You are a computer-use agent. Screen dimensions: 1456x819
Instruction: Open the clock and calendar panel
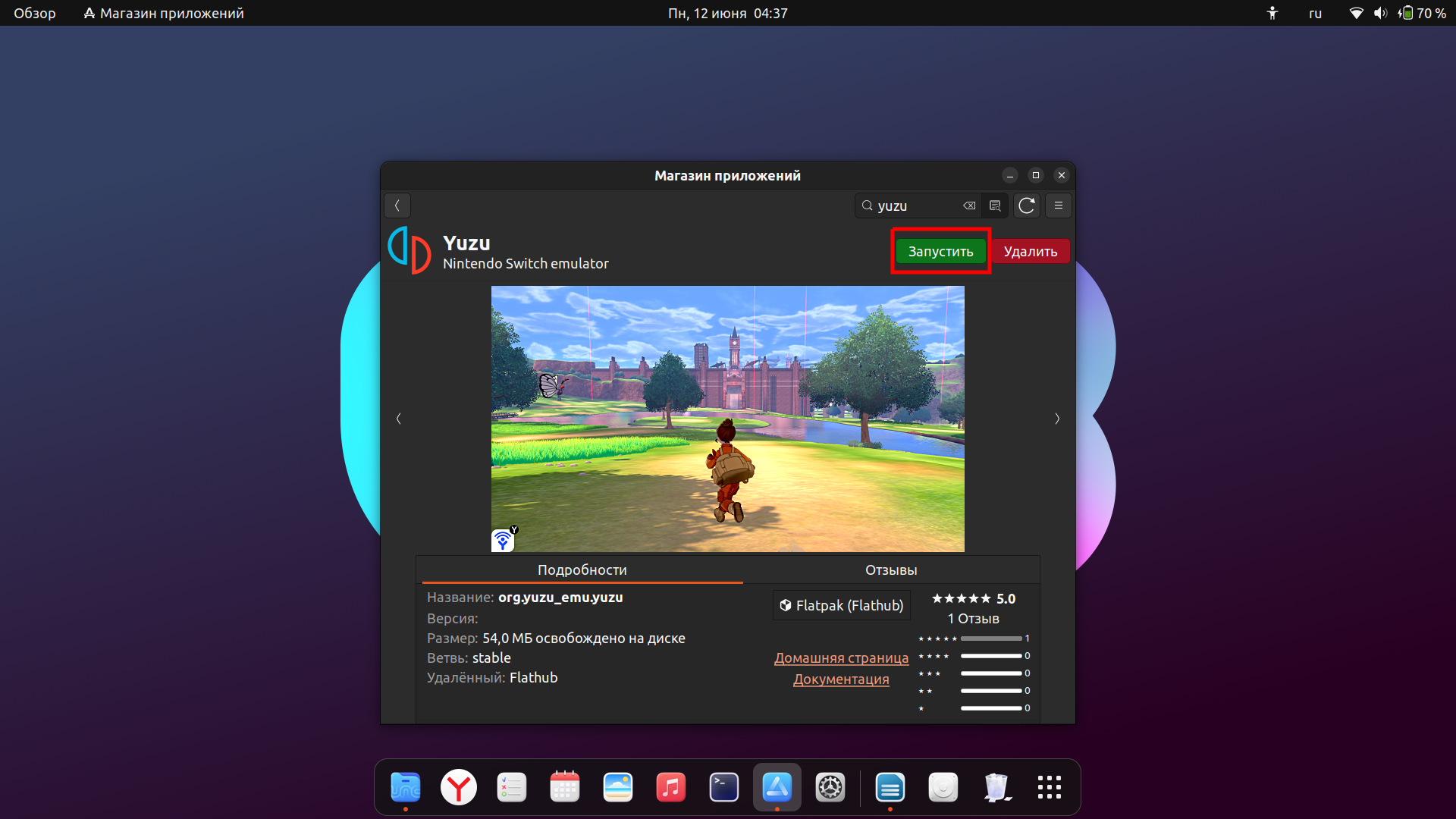[728, 13]
